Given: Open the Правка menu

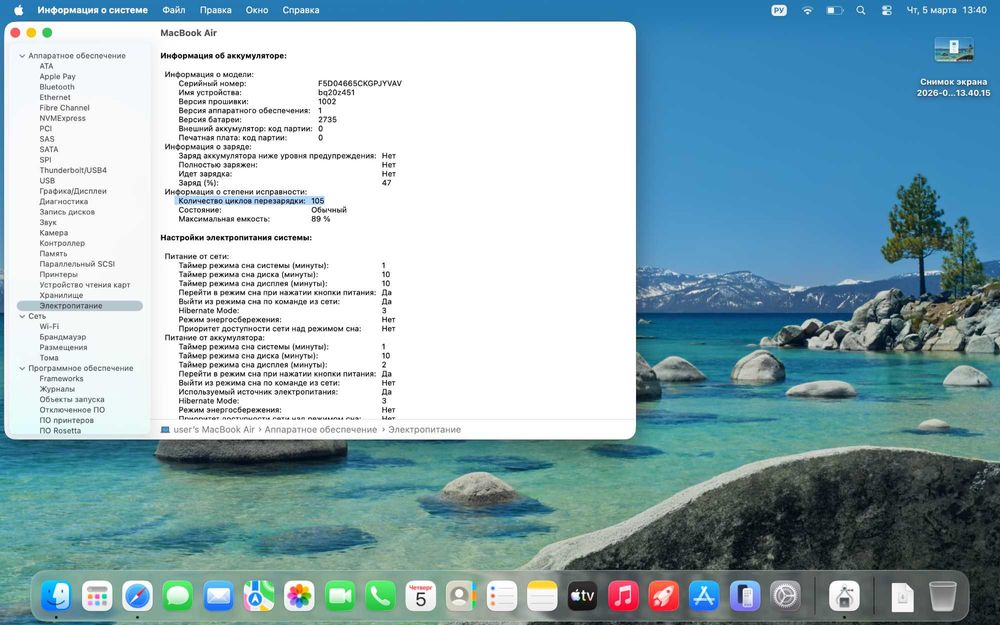Looking at the screenshot, I should point(216,10).
